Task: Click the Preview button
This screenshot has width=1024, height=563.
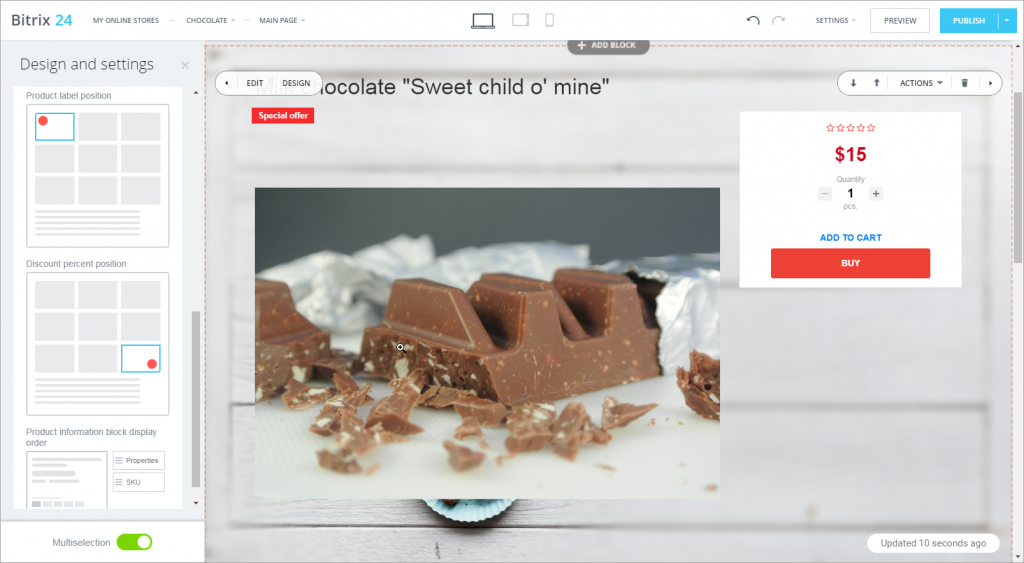Action: click(x=900, y=21)
